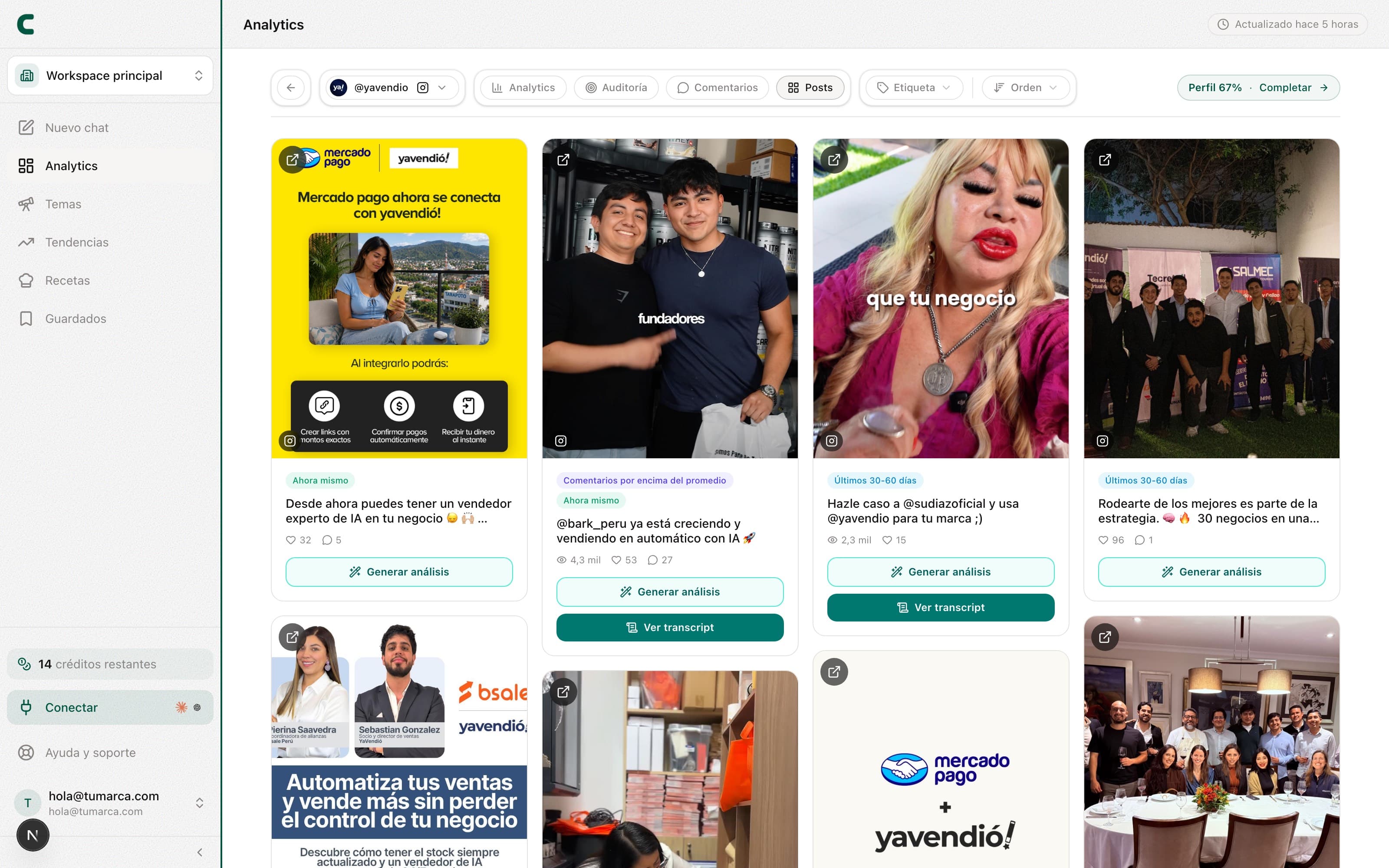Switch to the Analytics tab

tap(523, 88)
